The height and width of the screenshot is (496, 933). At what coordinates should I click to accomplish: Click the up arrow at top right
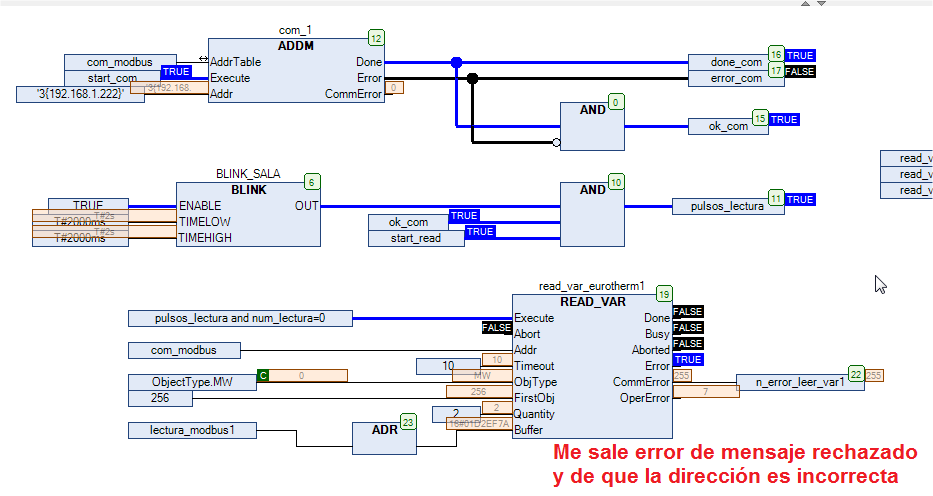coord(805,4)
